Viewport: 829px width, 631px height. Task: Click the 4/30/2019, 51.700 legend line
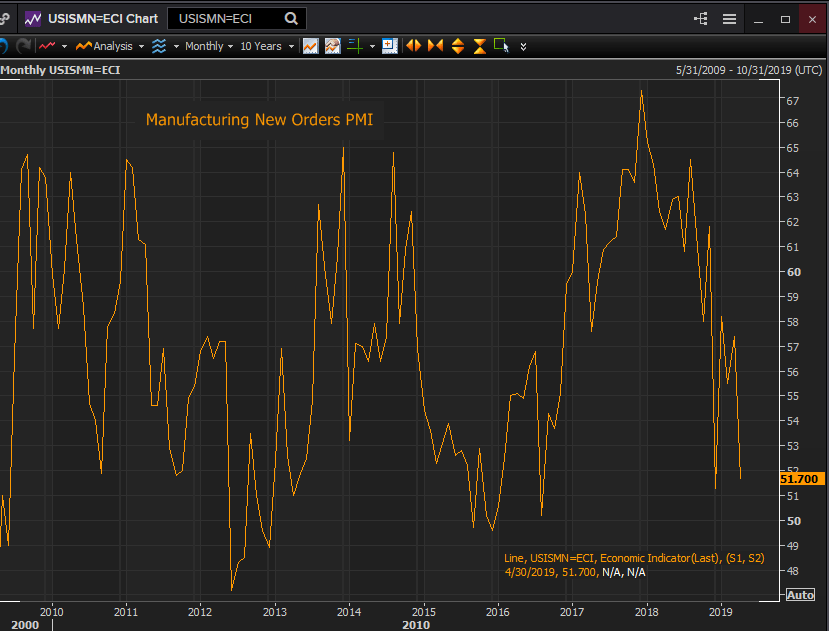[x=575, y=572]
